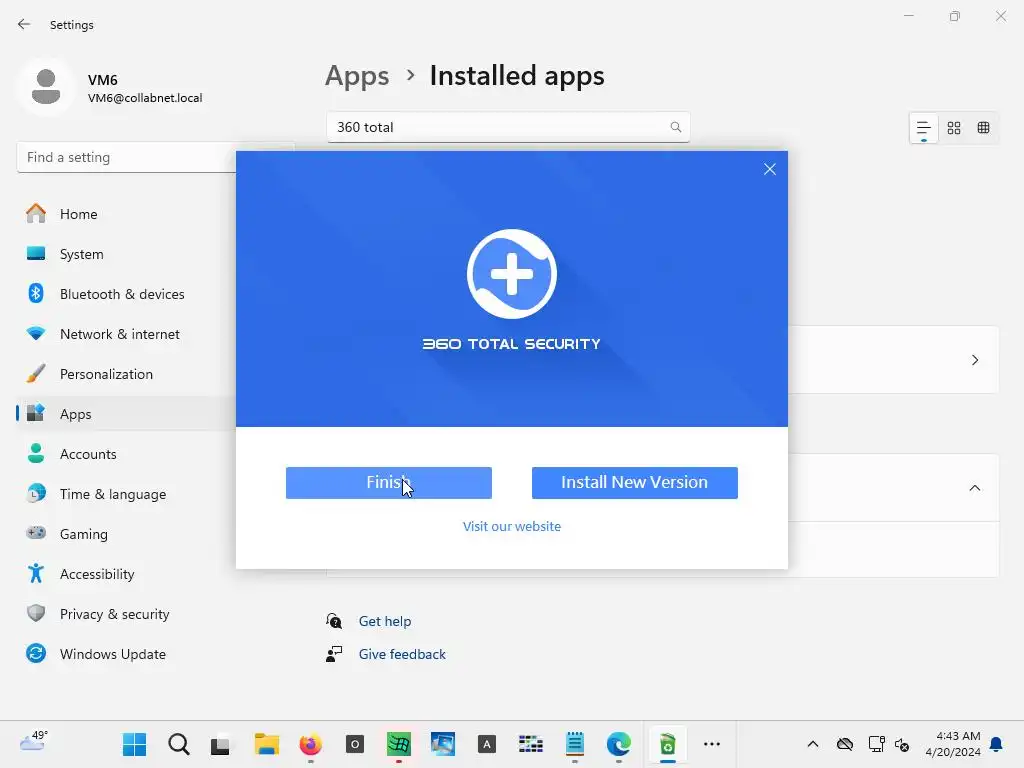
Task: Open Privacy & security settings
Action: coord(126,614)
